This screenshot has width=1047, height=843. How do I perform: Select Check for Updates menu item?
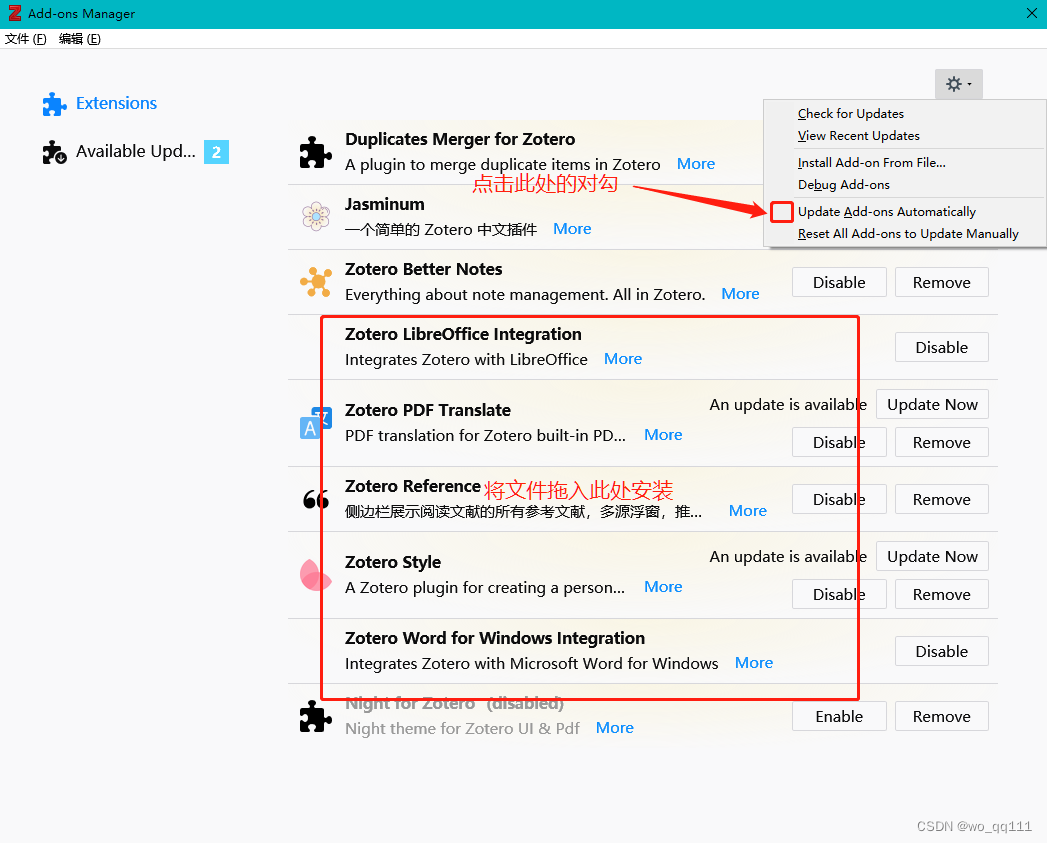click(x=850, y=114)
